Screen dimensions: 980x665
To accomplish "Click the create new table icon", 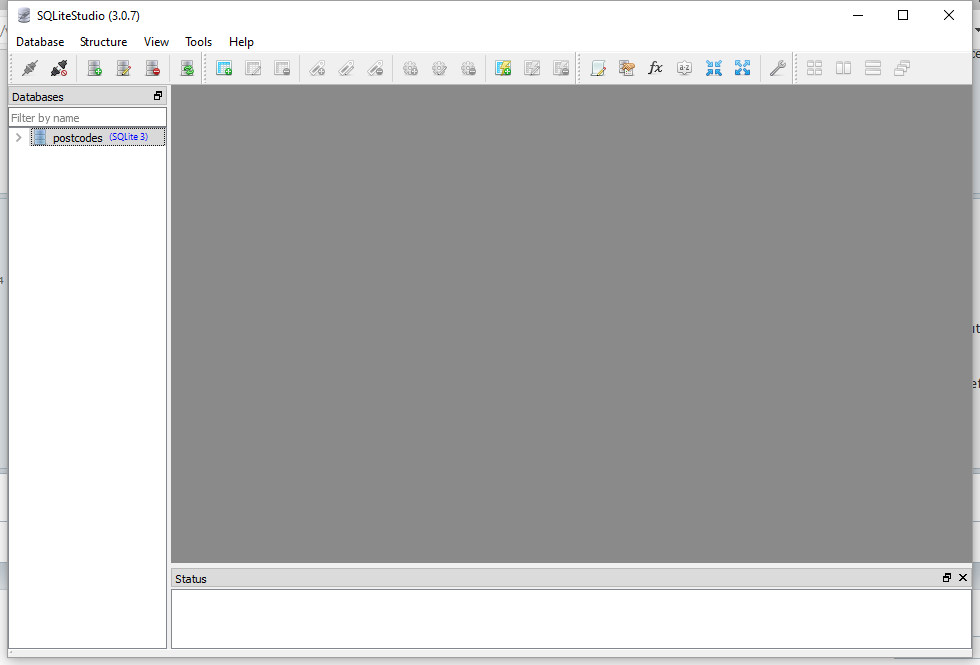I will pyautogui.click(x=224, y=68).
